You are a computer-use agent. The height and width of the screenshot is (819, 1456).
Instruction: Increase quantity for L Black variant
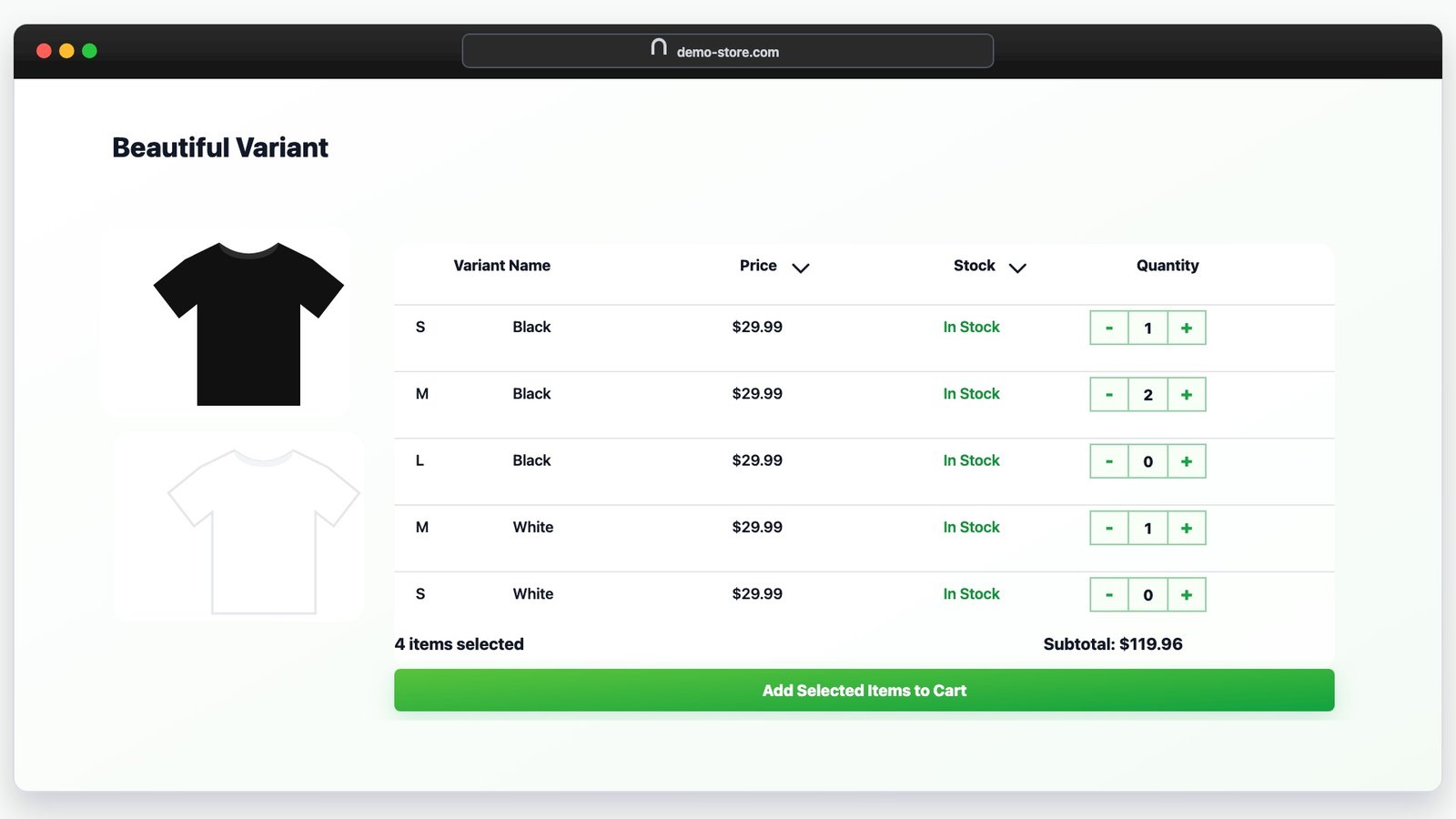[1187, 461]
